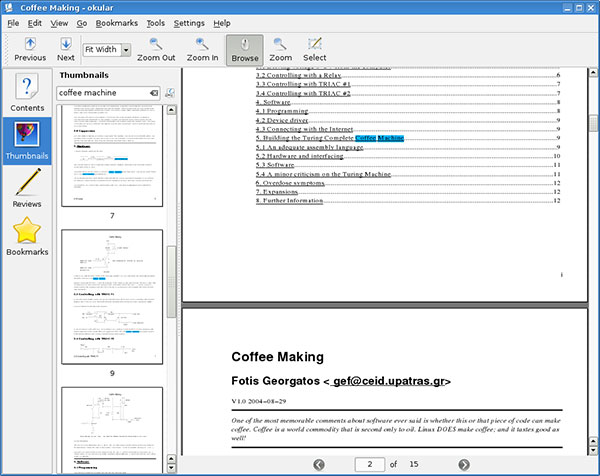Click the thumbnails panel vertical scrollbar handle
600x476 pixels.
click(x=171, y=282)
